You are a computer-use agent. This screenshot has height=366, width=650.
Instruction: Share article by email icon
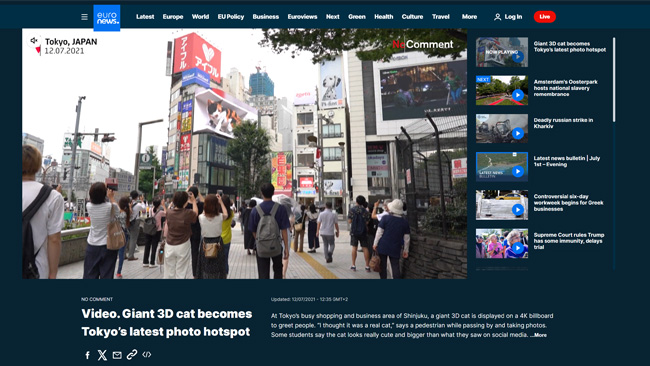click(x=117, y=355)
